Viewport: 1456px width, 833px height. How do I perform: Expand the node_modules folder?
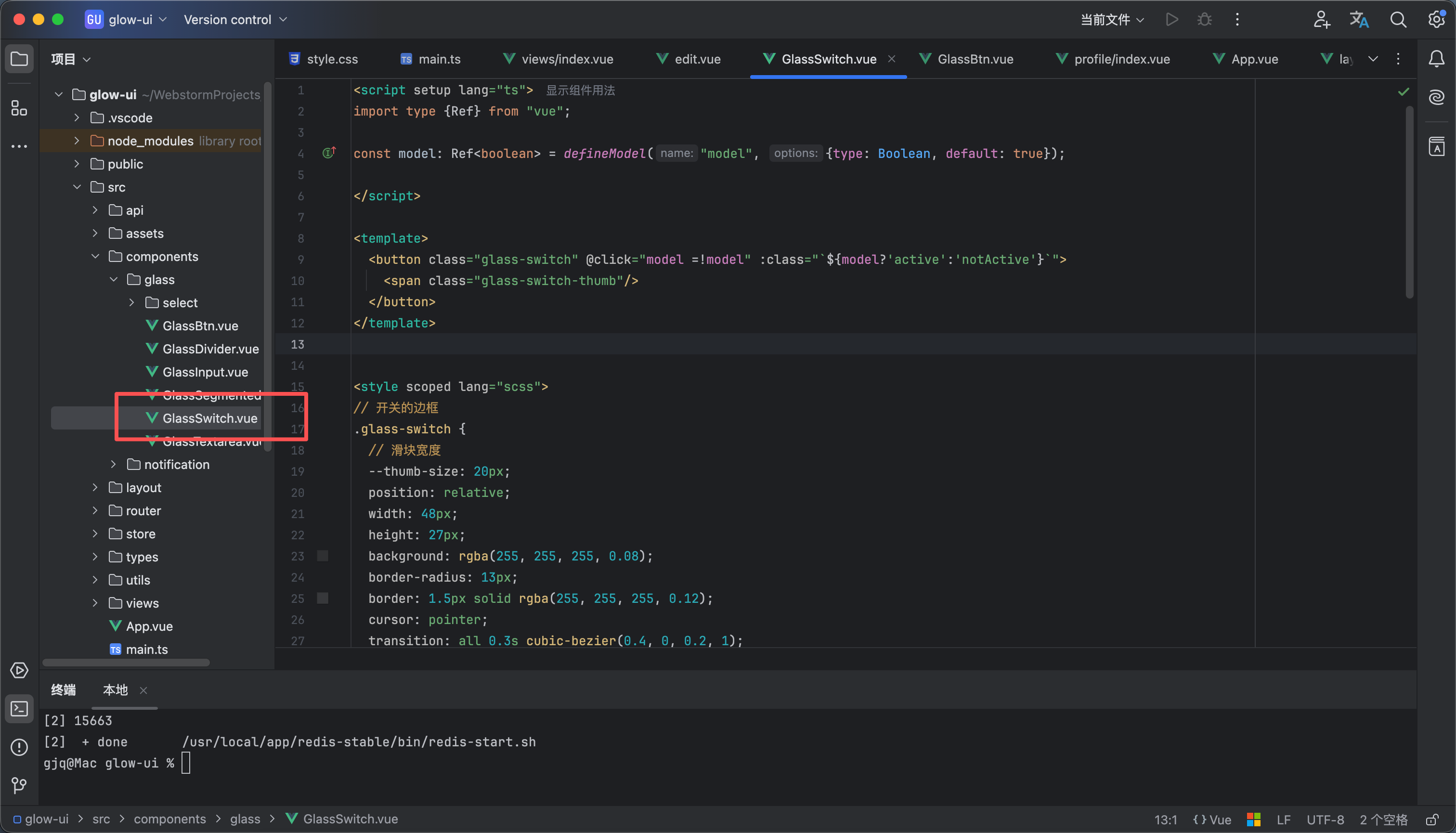[x=77, y=141]
